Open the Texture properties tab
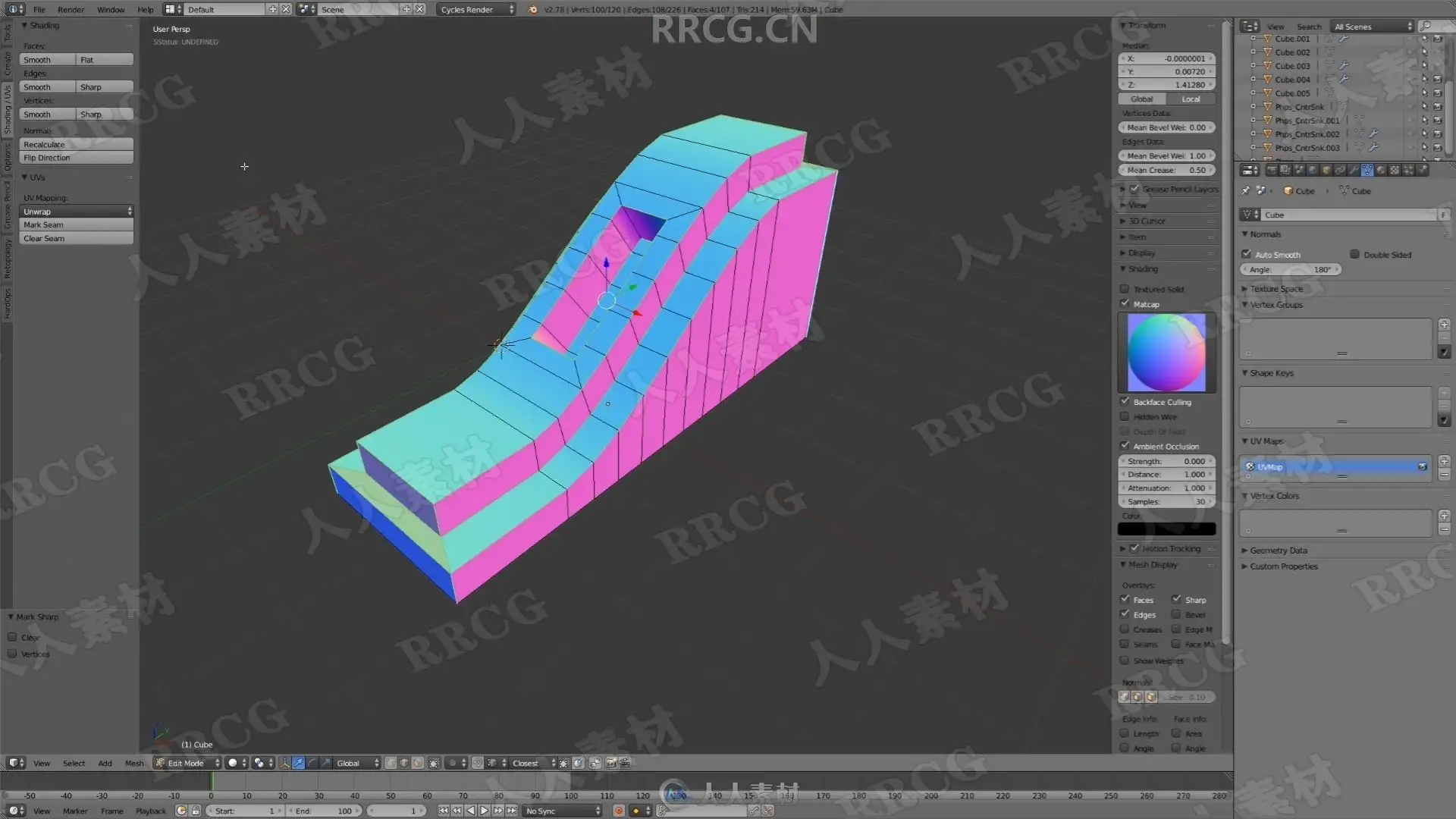Screen dimensions: 1456x819 pos(1395,170)
